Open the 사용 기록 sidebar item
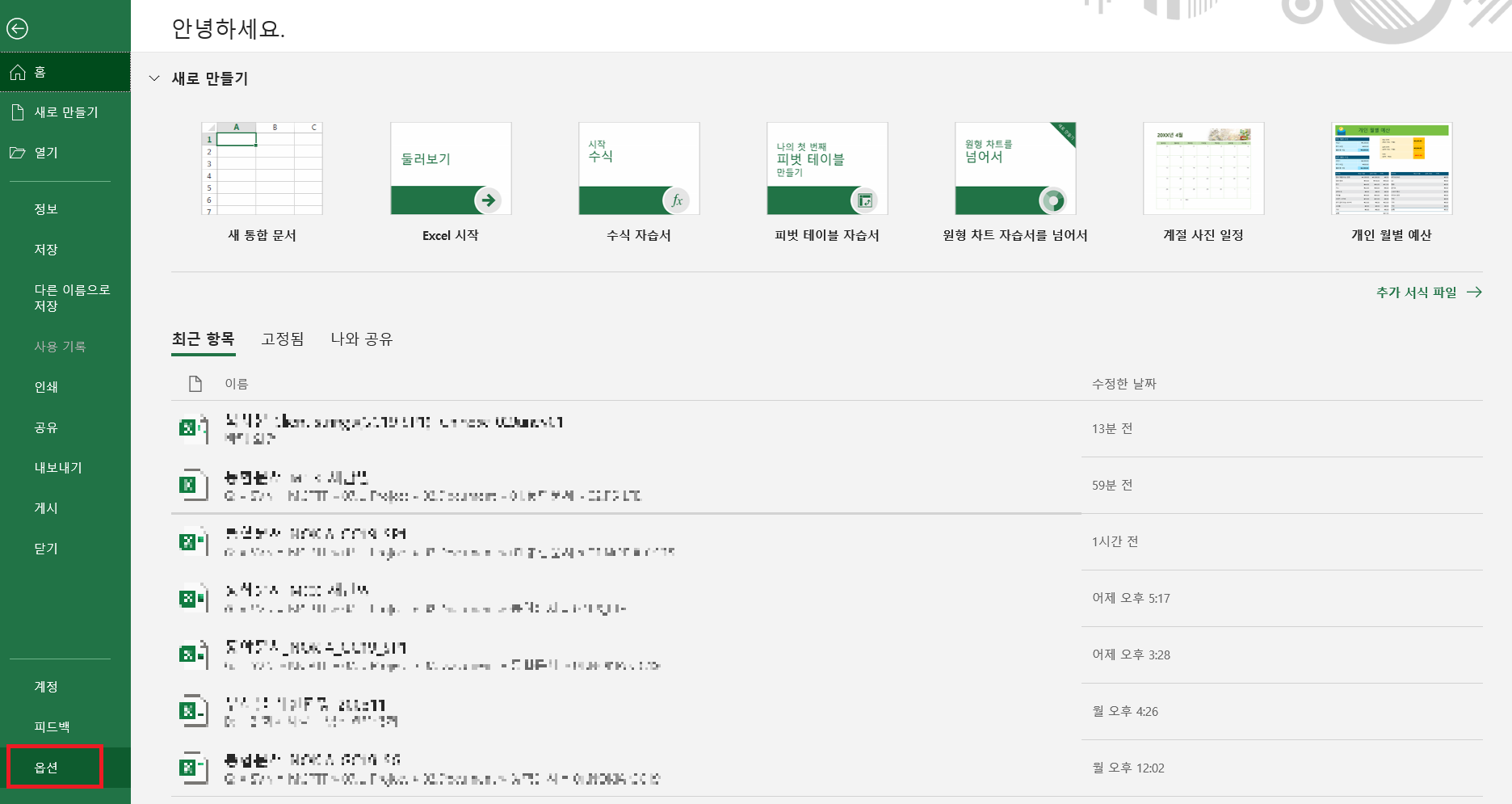1512x804 pixels. click(x=65, y=347)
